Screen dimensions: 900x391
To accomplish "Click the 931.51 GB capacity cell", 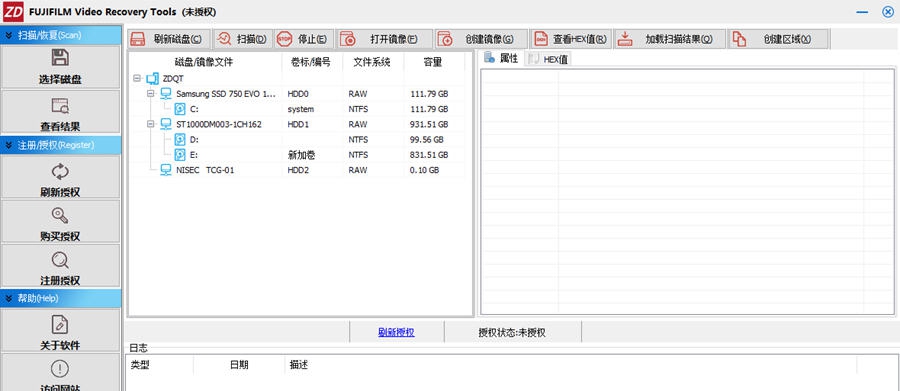I will tap(429, 124).
